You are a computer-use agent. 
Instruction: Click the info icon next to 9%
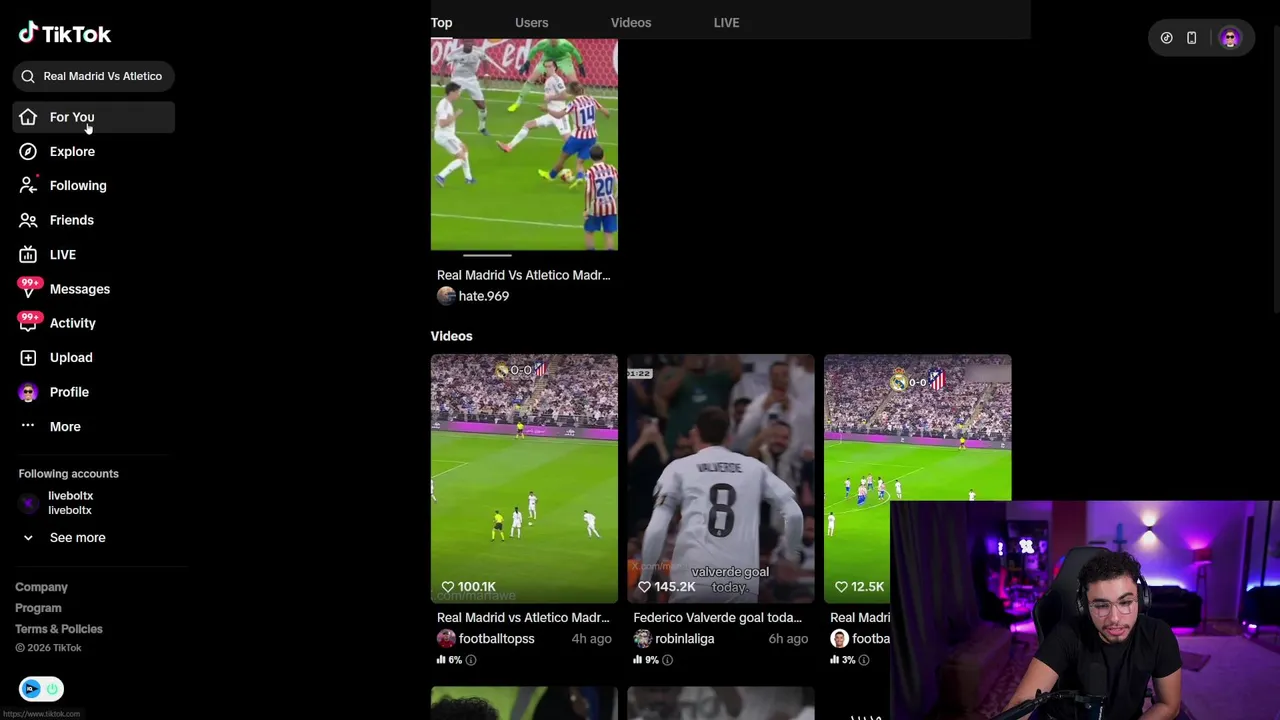coord(667,660)
